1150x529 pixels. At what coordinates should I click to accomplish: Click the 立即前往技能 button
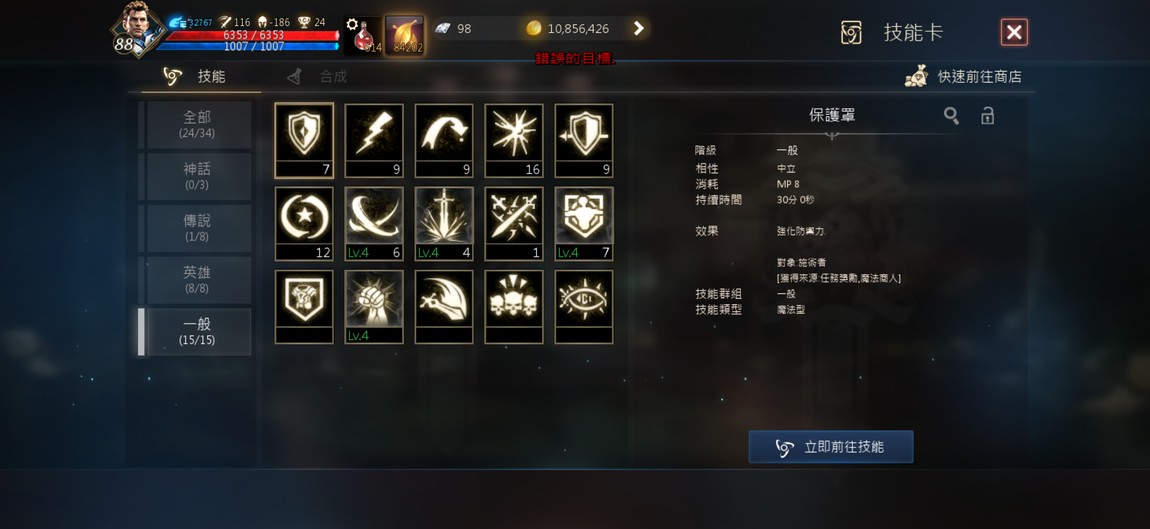point(831,447)
